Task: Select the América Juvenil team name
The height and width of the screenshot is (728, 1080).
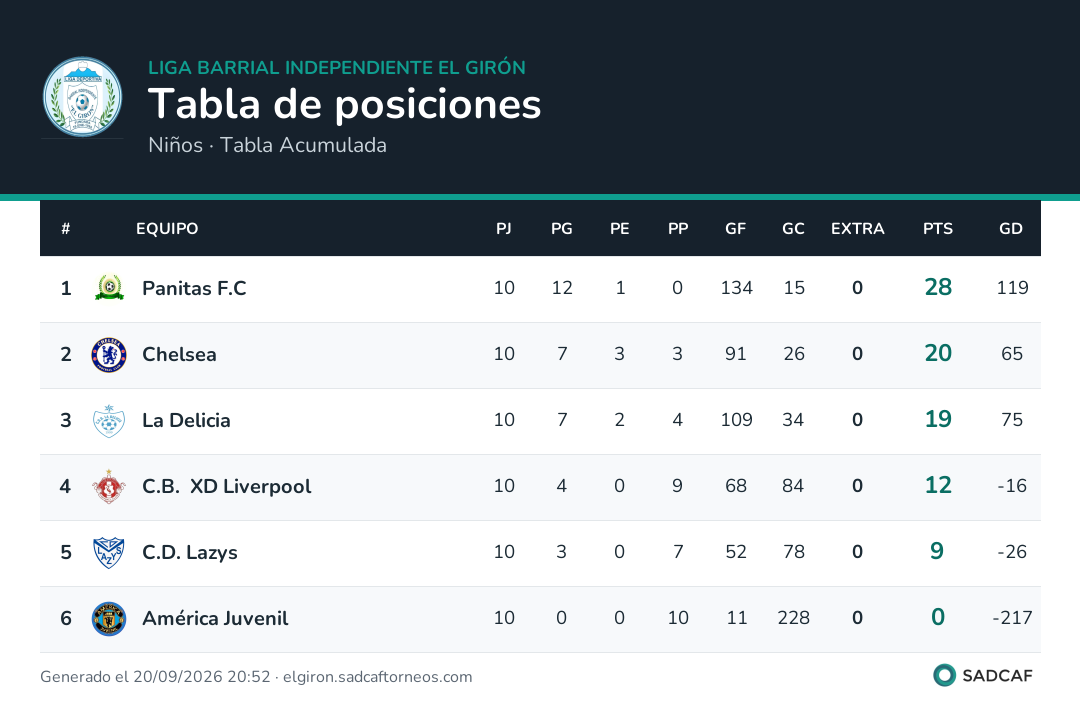Action: [x=215, y=618]
